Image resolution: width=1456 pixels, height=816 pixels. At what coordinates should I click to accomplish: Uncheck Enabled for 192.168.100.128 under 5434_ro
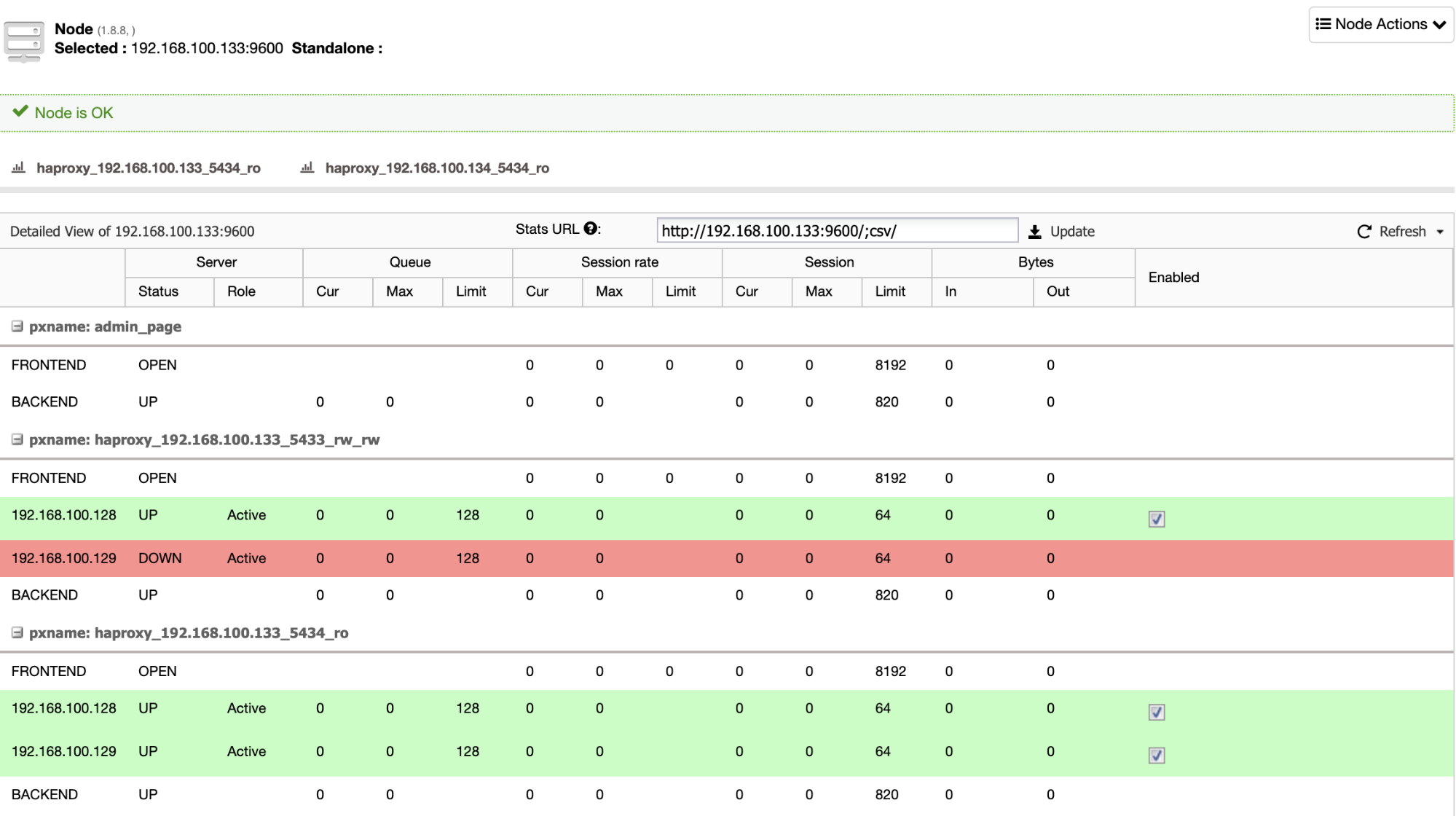click(x=1156, y=712)
